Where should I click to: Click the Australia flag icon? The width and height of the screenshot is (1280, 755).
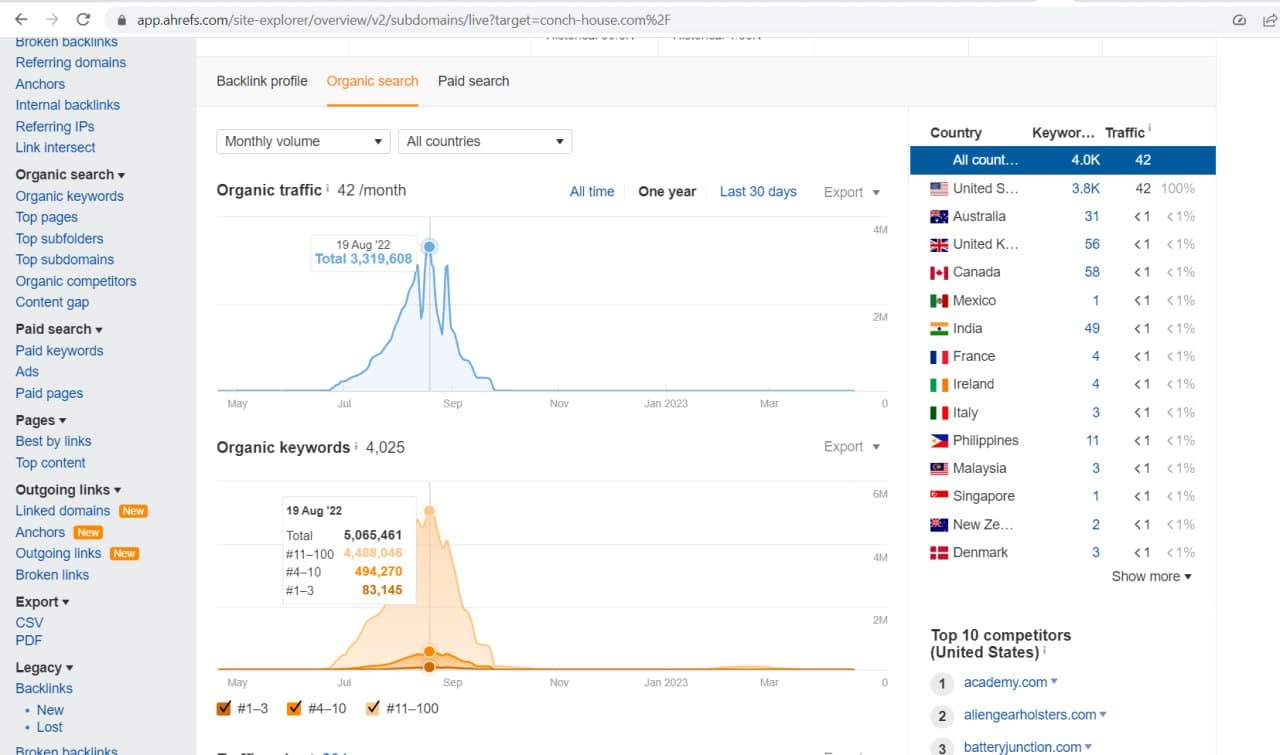pyautogui.click(x=939, y=216)
